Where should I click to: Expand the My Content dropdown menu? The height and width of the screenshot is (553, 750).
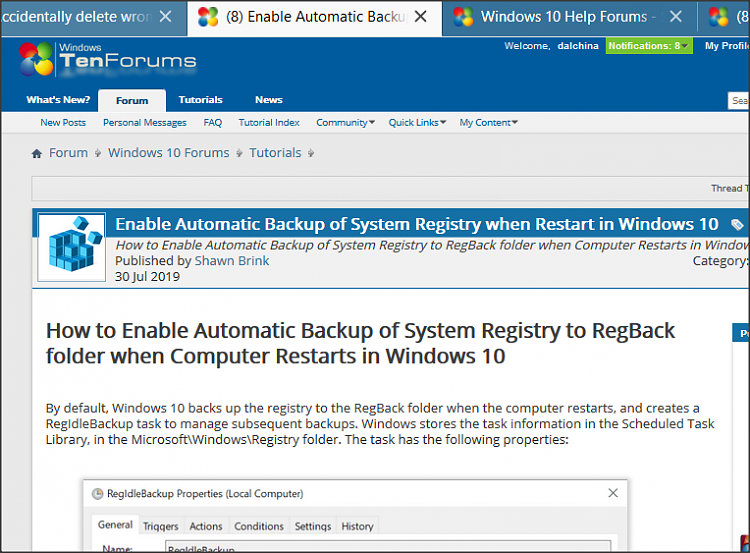[x=488, y=122]
